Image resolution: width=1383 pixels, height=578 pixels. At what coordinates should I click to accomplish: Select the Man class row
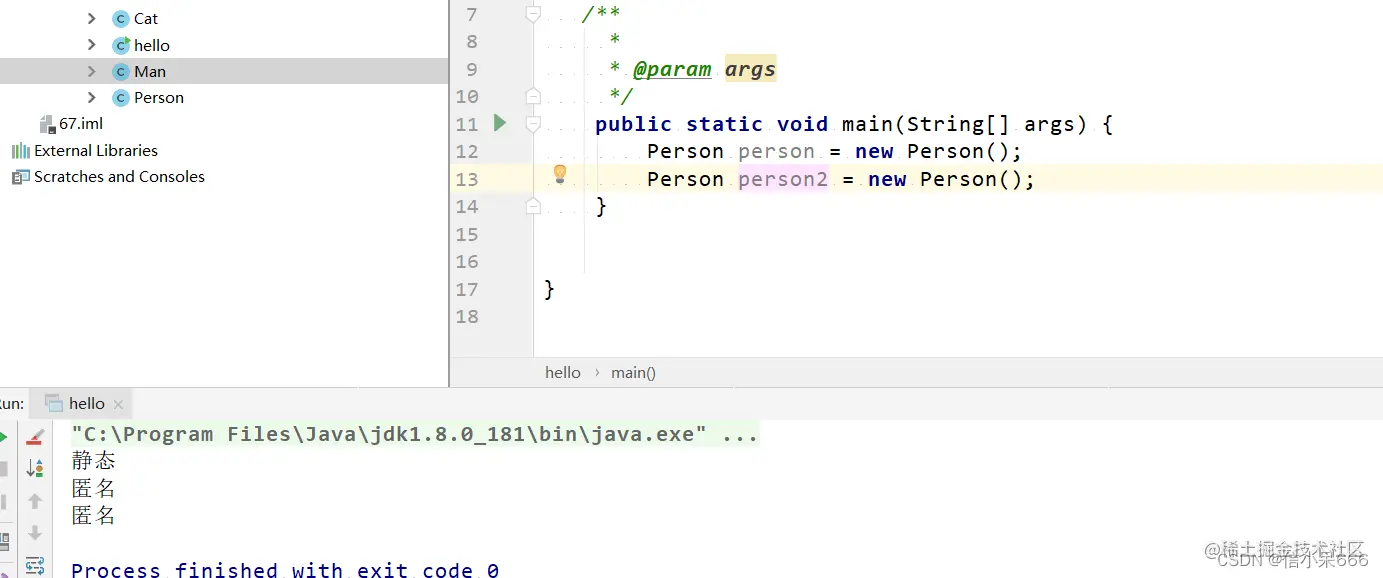(x=224, y=71)
